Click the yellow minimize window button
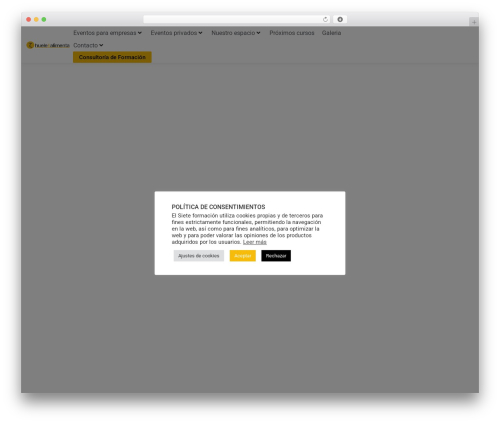 coord(36,20)
